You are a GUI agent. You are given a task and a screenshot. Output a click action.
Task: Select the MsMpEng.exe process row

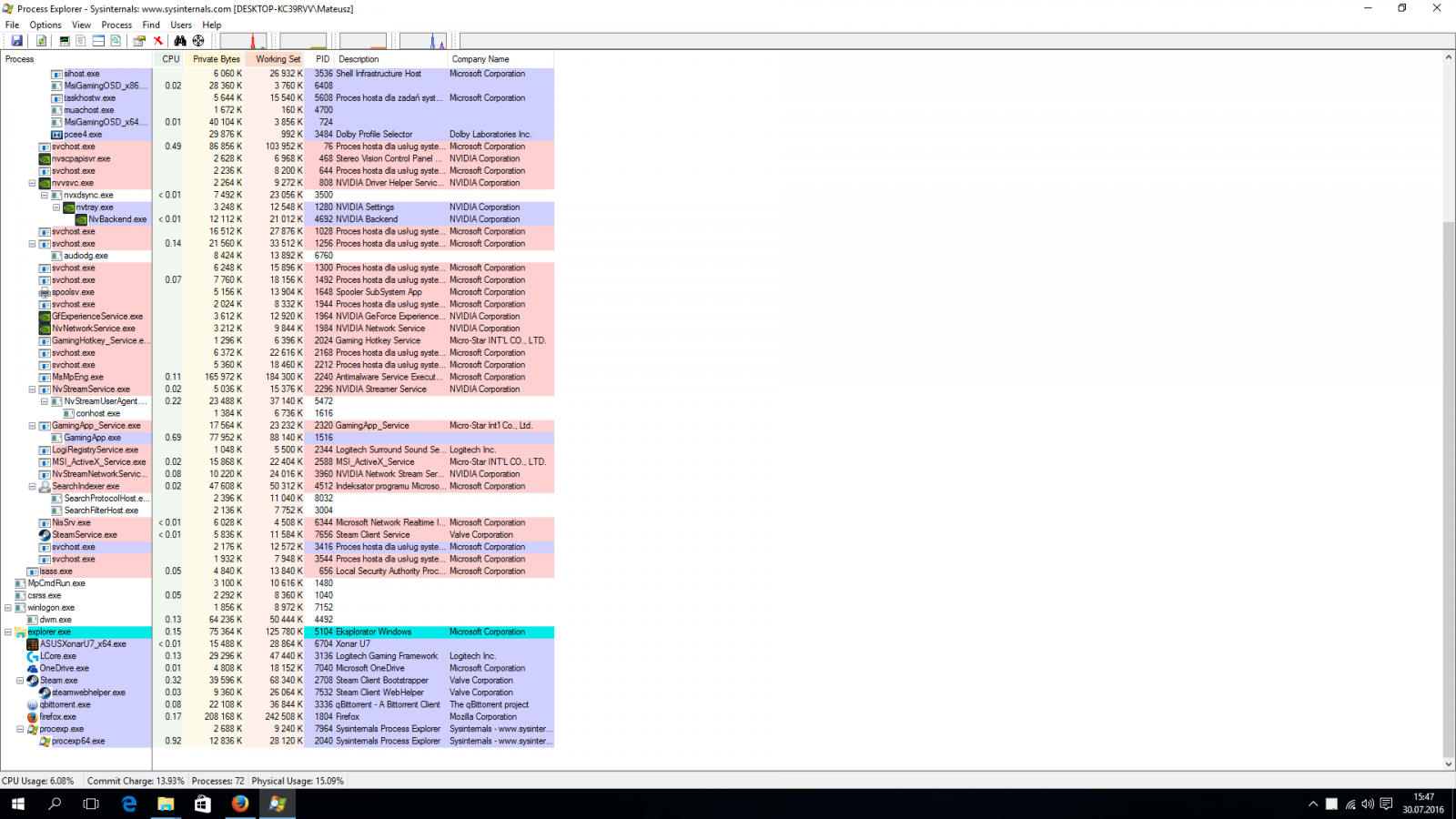pos(278,377)
